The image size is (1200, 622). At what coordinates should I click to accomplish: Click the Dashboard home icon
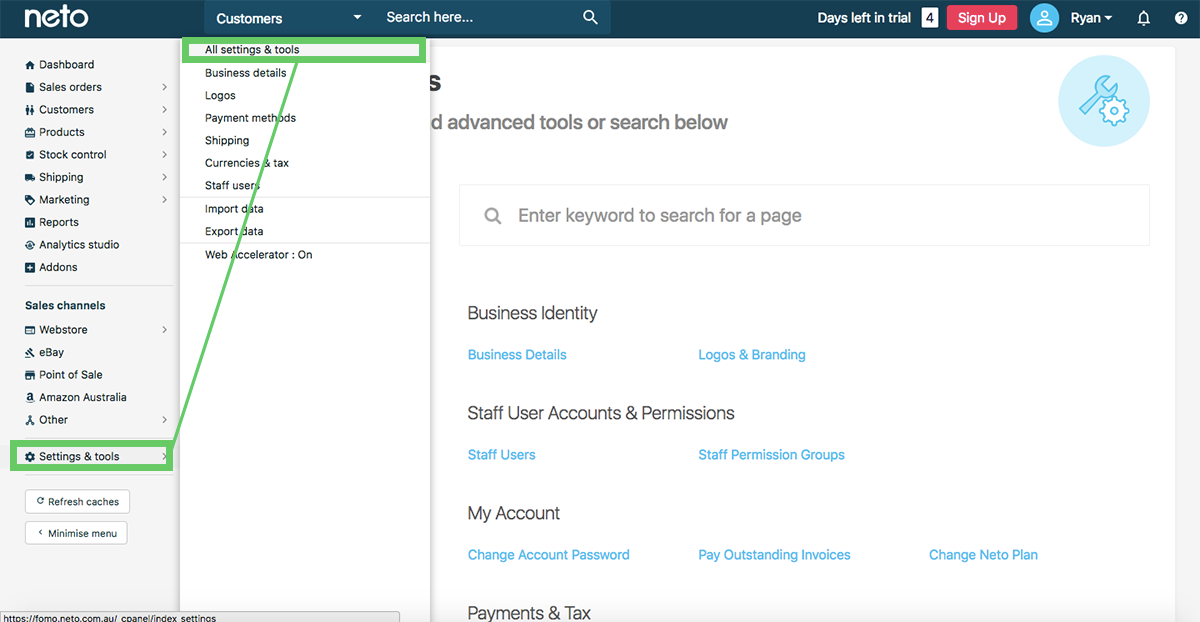(x=30, y=65)
